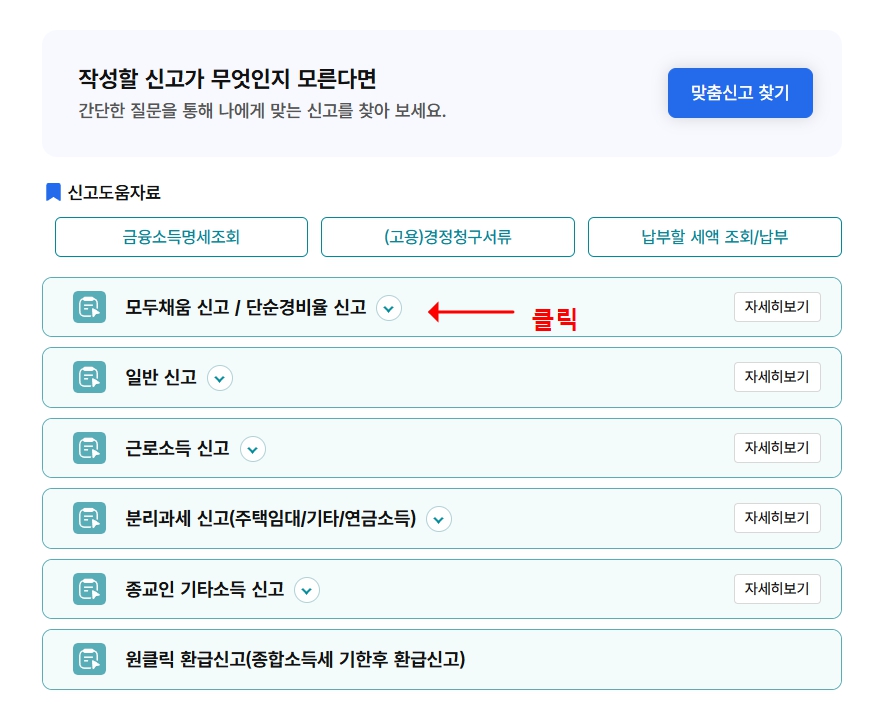Open 원클릭 환급신고(종합소득세 기한후 환급신고)
Viewport: 889px width, 706px height.
point(442,660)
